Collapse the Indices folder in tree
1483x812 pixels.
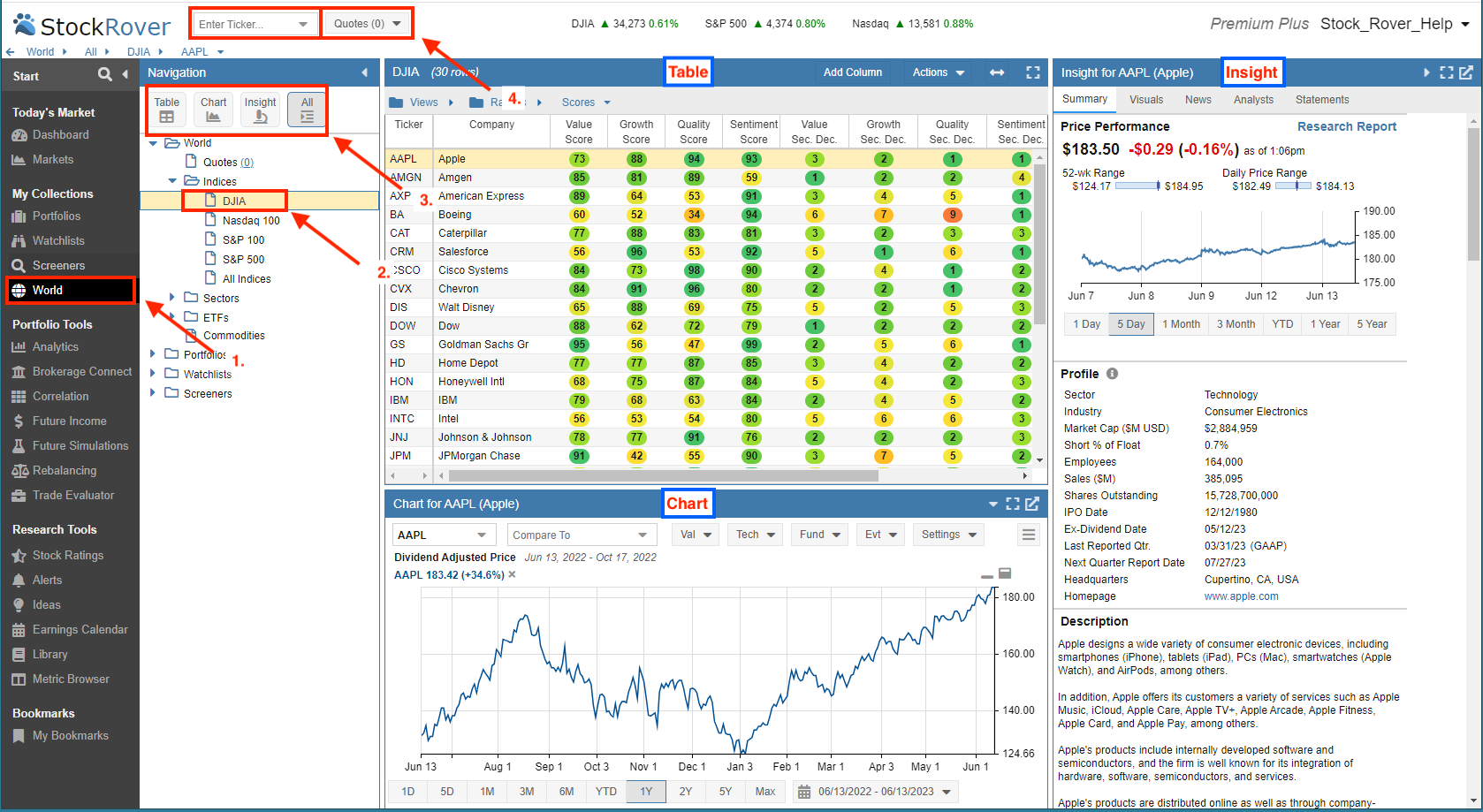point(172,181)
